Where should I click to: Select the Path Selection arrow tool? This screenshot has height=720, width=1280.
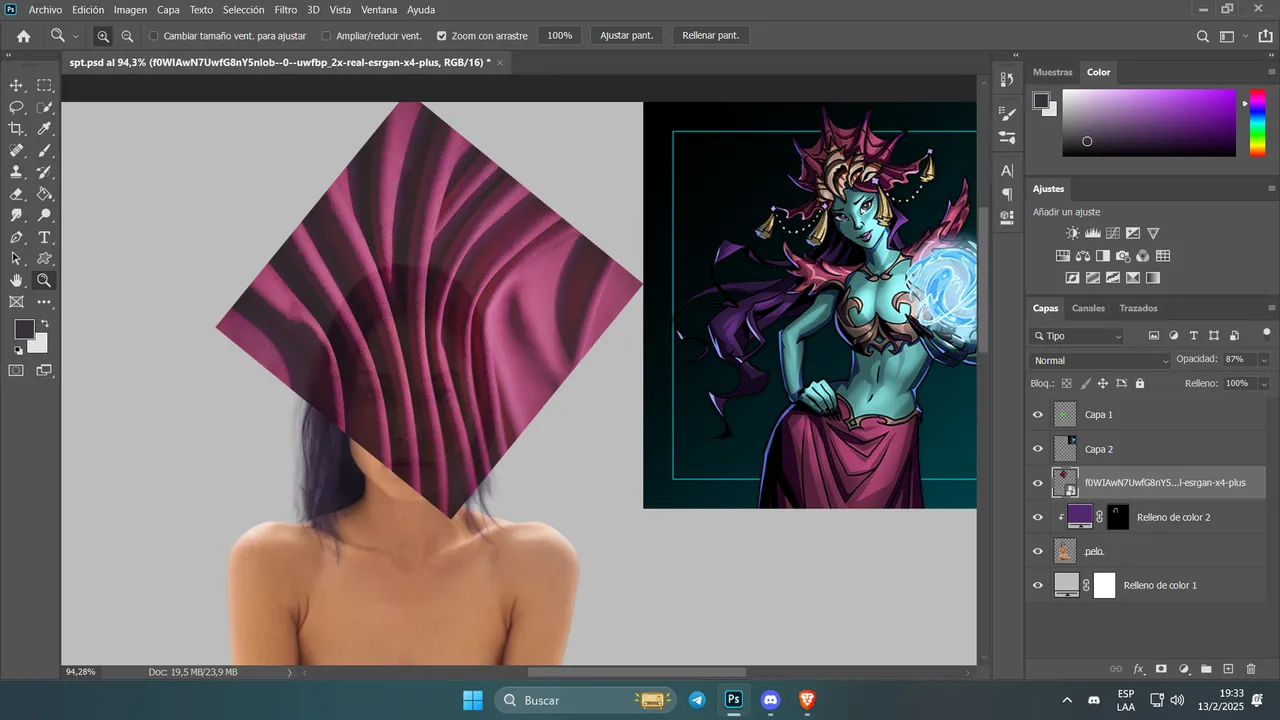(x=16, y=259)
